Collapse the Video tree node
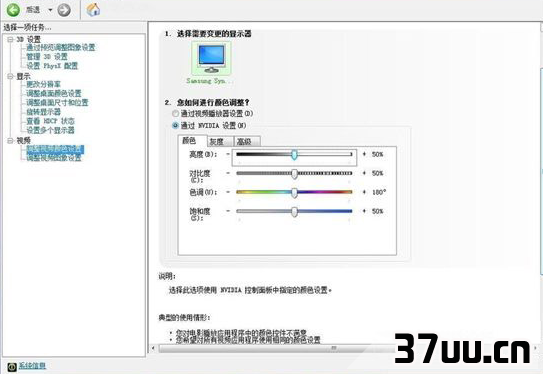Screen dimensions: 543x374 tap(11, 140)
